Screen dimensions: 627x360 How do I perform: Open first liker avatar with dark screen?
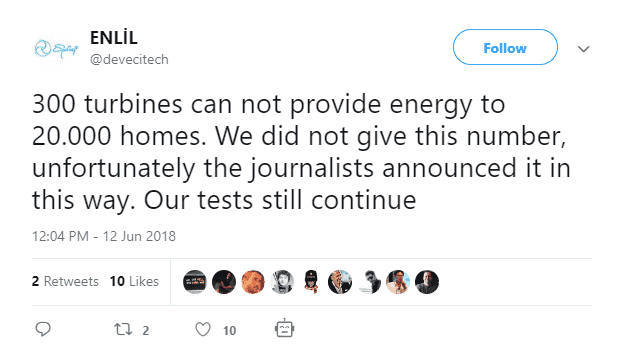coord(195,282)
